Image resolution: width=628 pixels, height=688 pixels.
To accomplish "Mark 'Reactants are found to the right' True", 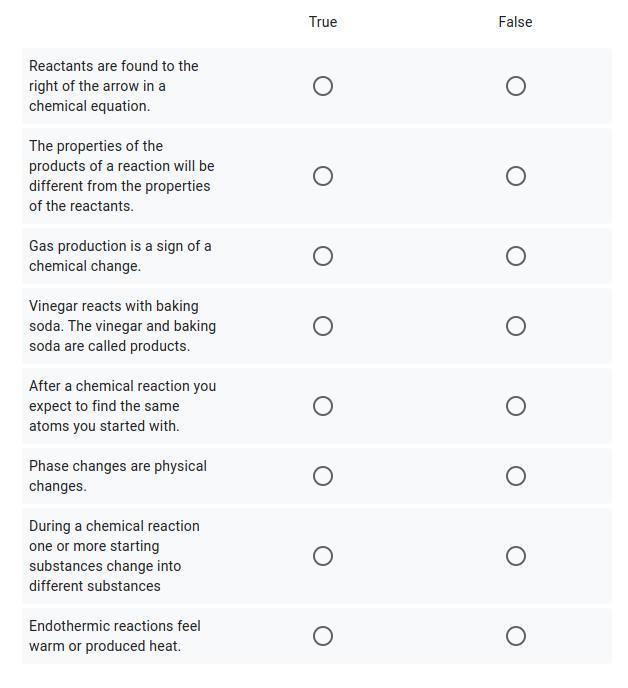I will pos(323,86).
